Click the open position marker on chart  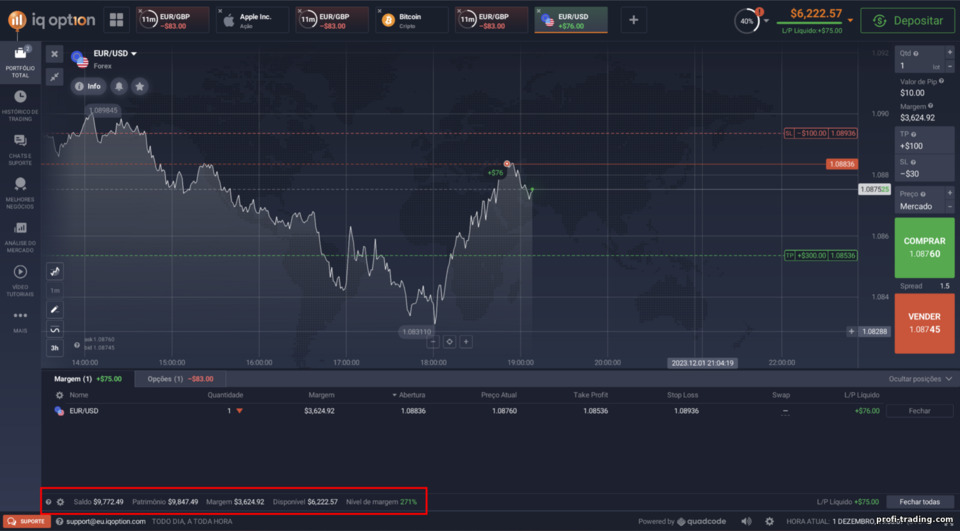[x=507, y=164]
